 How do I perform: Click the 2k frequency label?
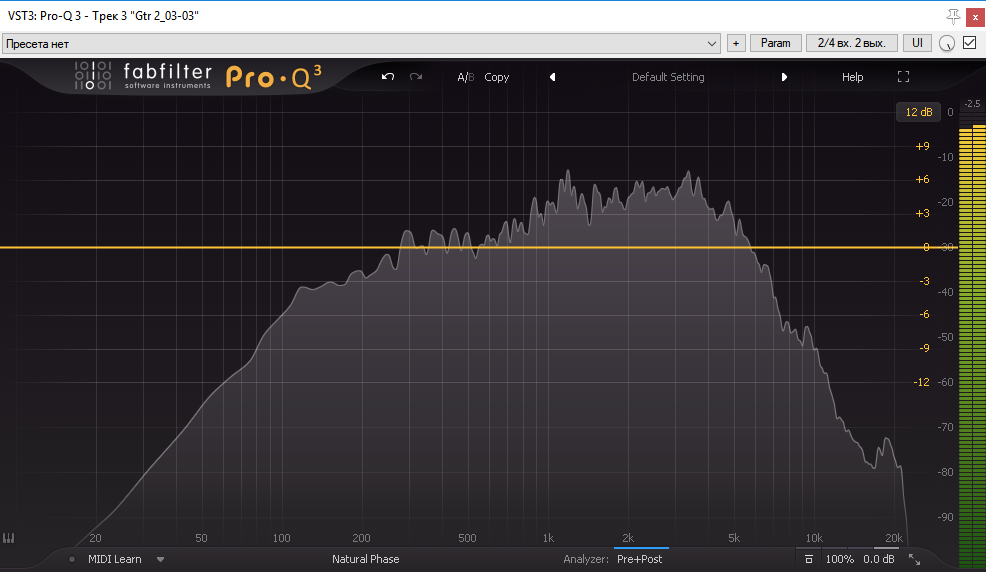[x=628, y=538]
